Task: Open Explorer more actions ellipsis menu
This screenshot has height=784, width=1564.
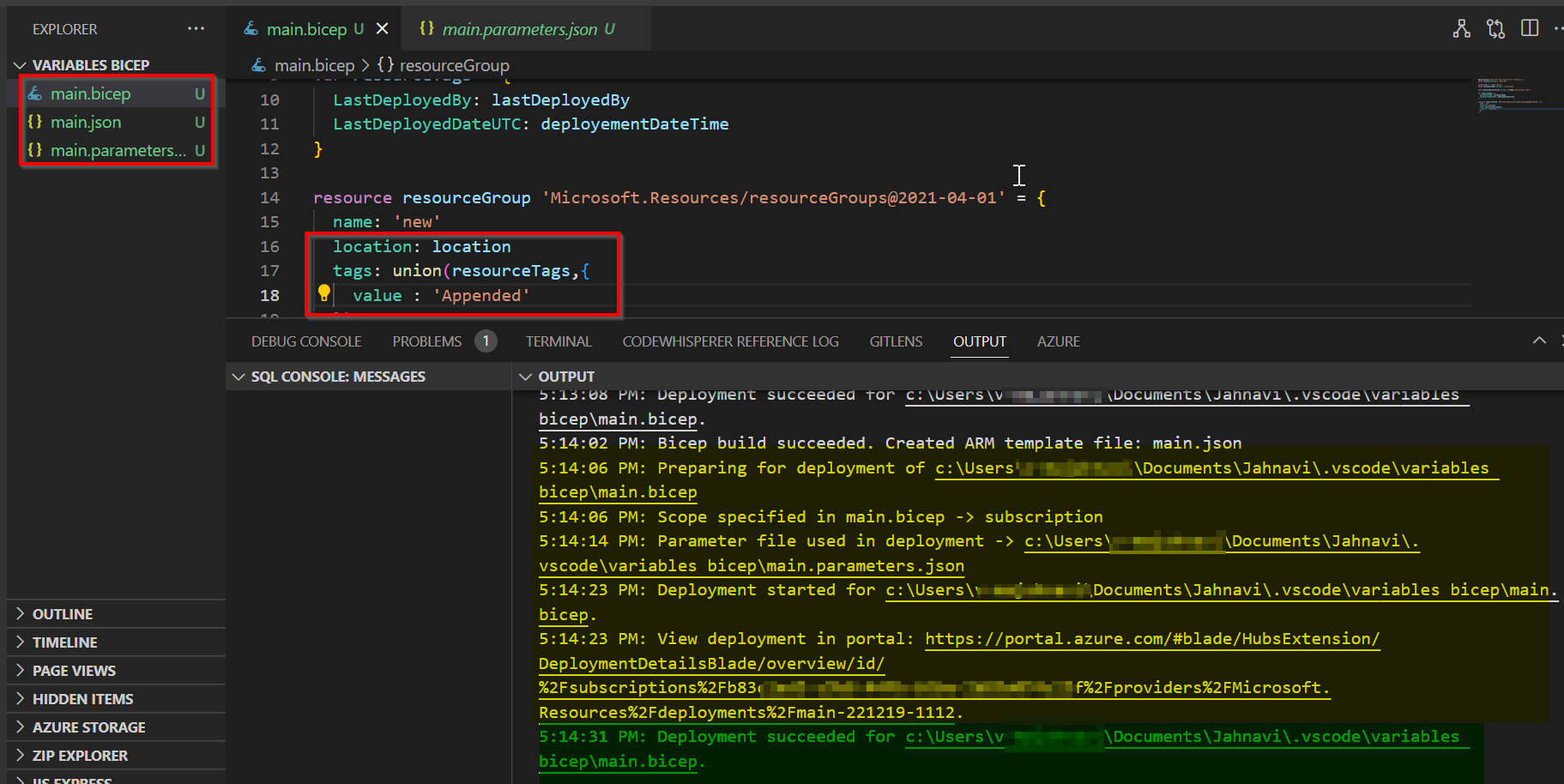Action: click(x=196, y=28)
